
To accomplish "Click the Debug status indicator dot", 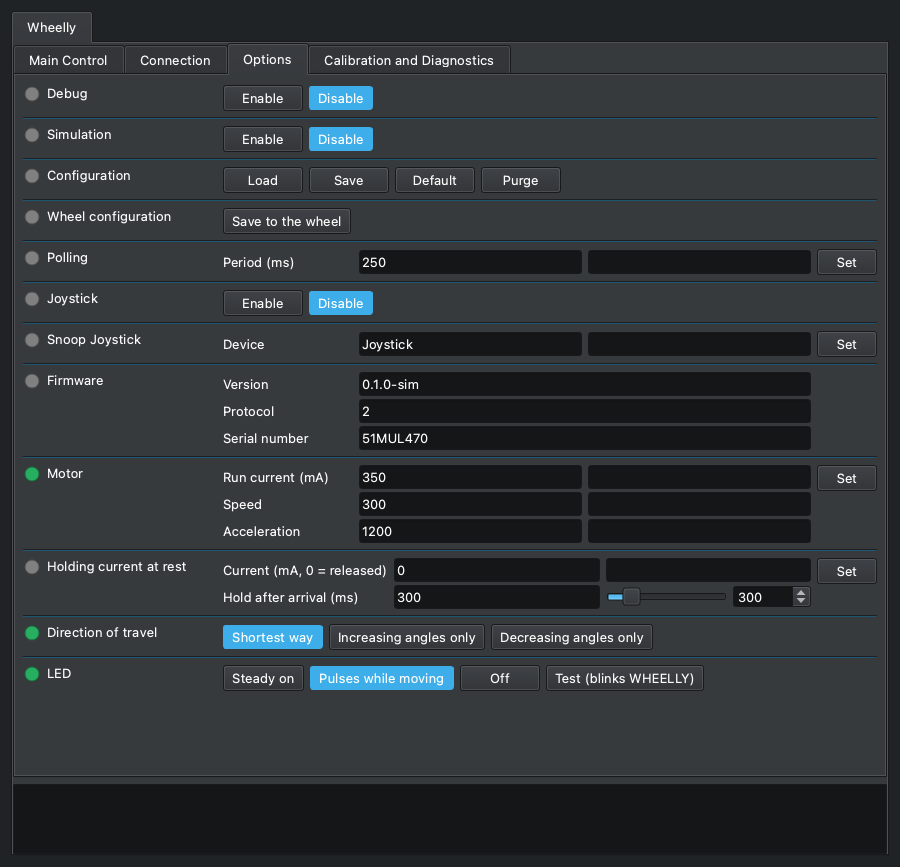I will click(32, 94).
